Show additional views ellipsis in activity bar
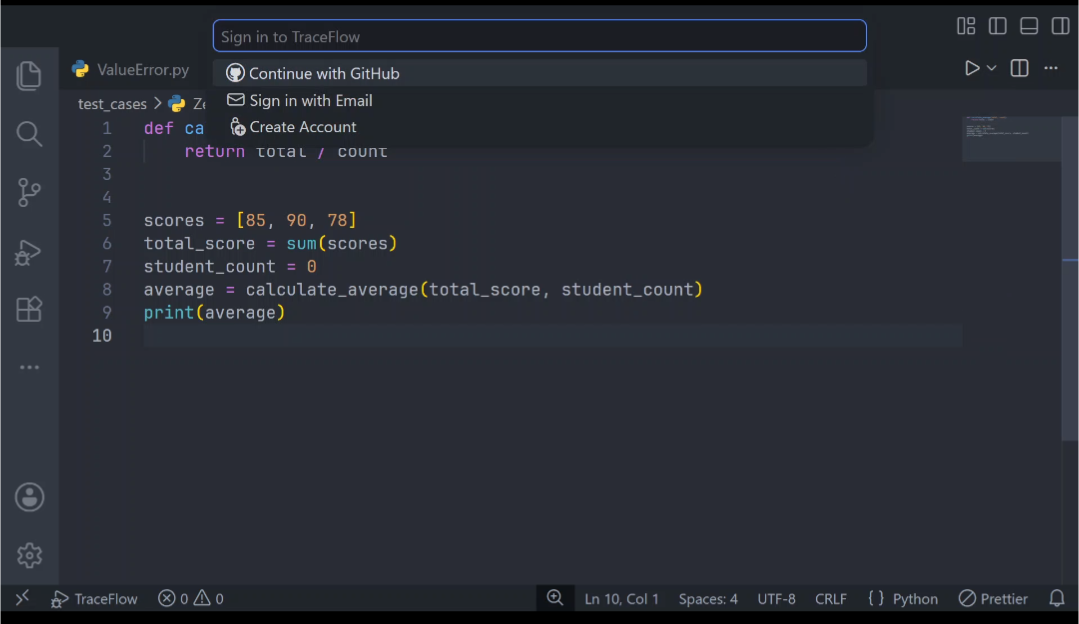Viewport: 1079px width, 624px height. (29, 367)
